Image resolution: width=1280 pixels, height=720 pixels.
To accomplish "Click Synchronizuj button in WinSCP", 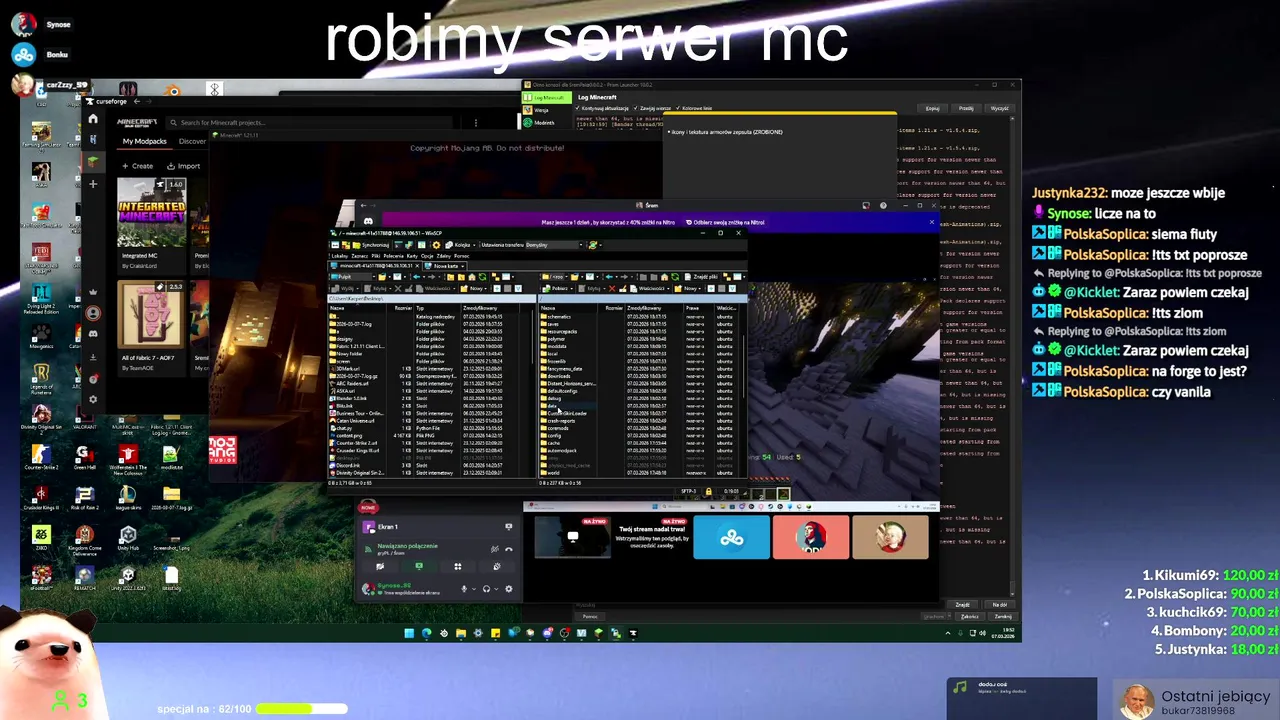I will (x=371, y=245).
